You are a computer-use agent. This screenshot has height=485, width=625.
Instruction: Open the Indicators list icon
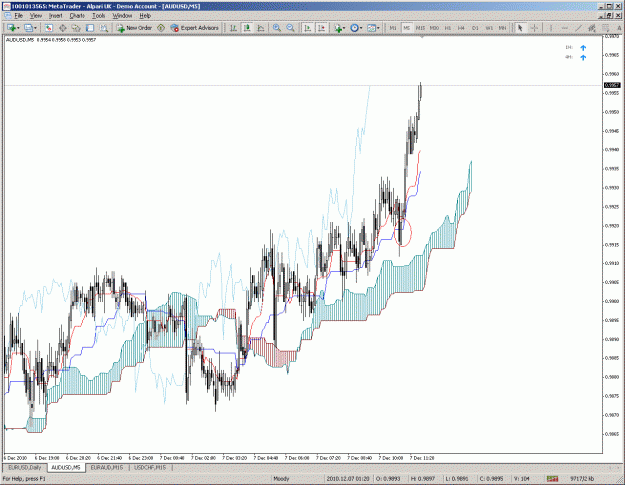[338, 28]
